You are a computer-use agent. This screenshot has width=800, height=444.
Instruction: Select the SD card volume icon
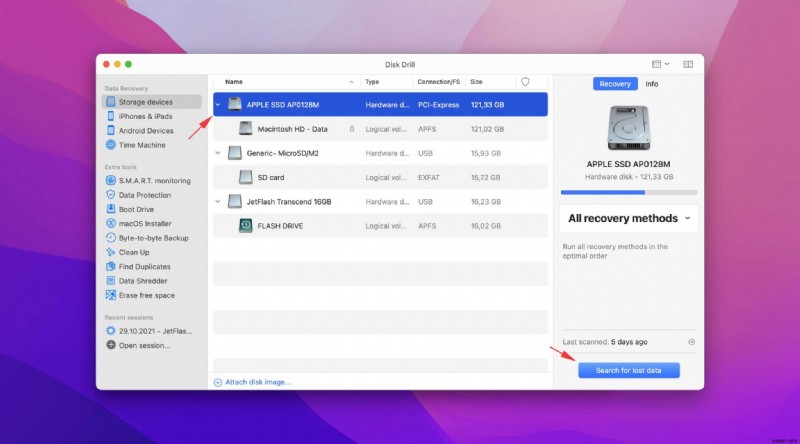pyautogui.click(x=245, y=177)
